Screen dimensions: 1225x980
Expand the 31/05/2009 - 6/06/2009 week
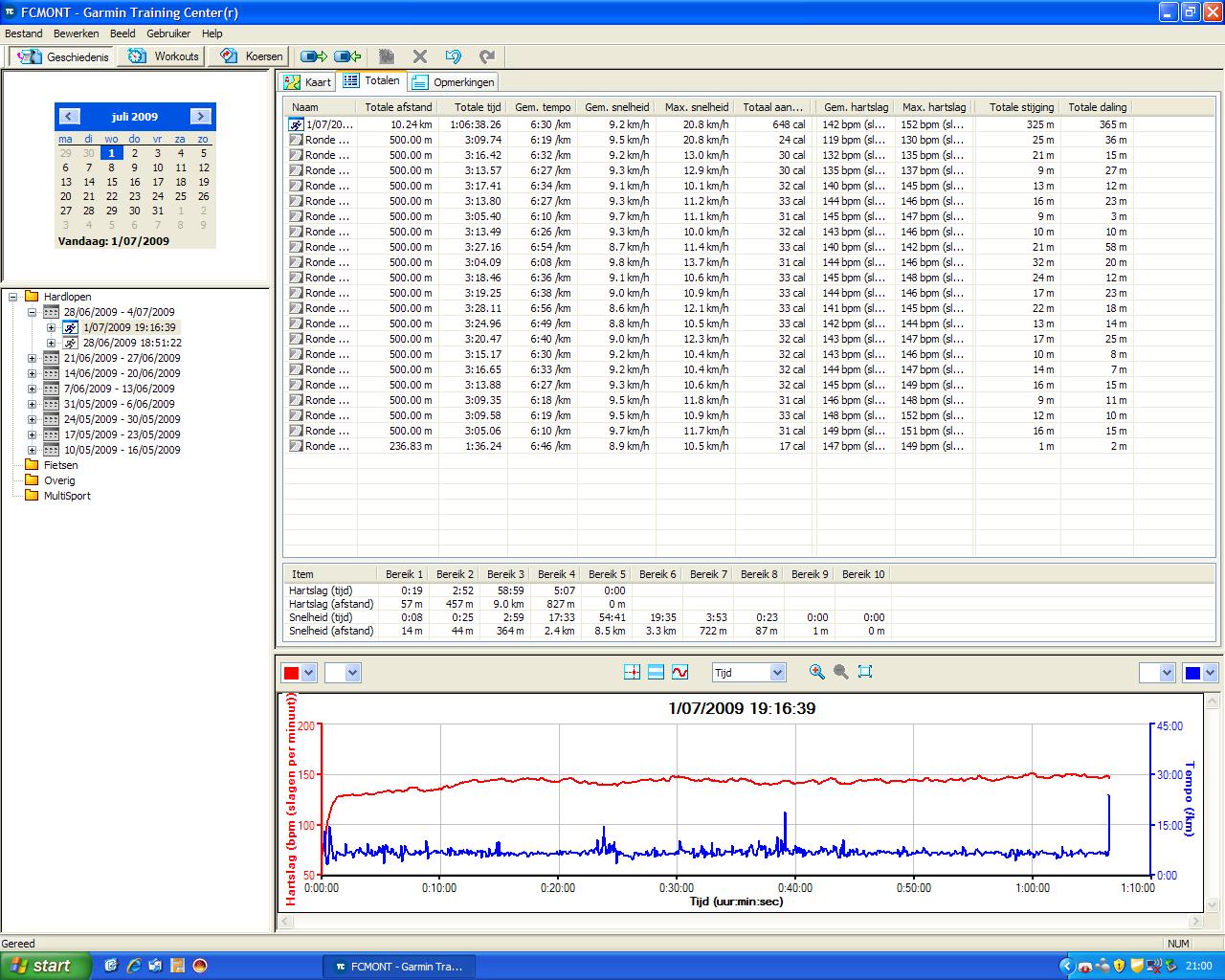[x=33, y=404]
